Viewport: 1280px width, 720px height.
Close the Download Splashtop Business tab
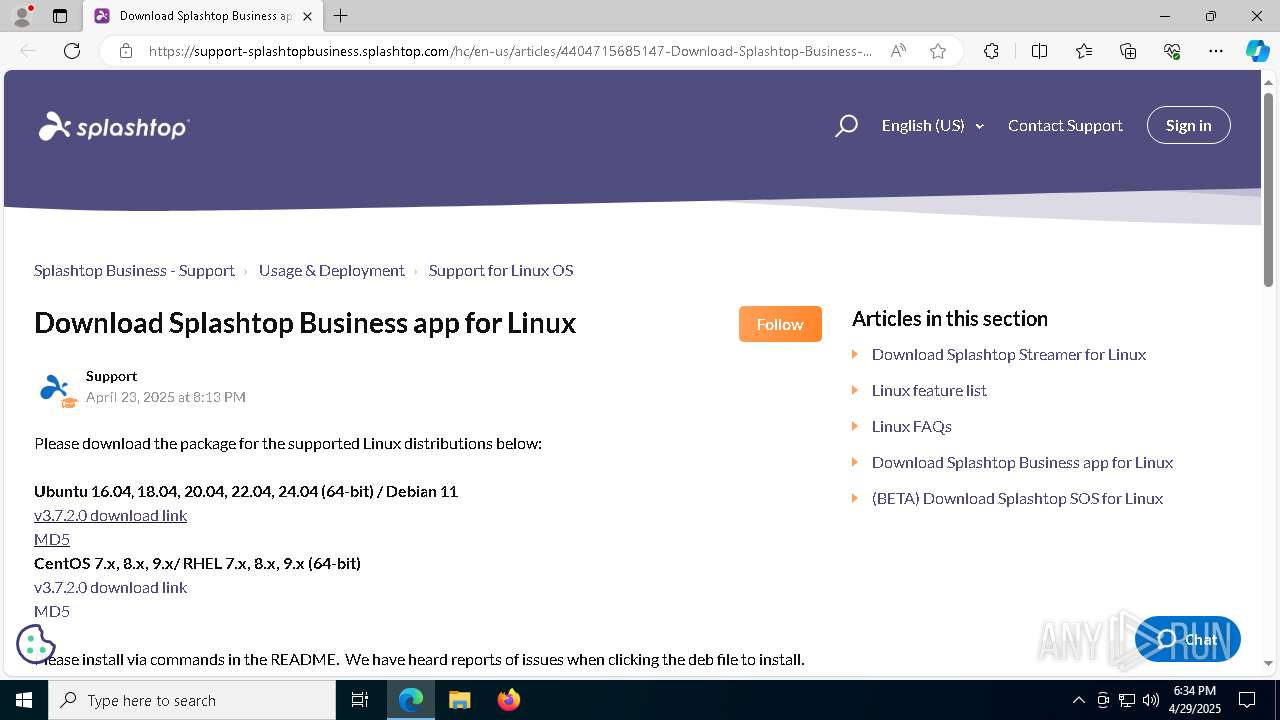pos(308,16)
